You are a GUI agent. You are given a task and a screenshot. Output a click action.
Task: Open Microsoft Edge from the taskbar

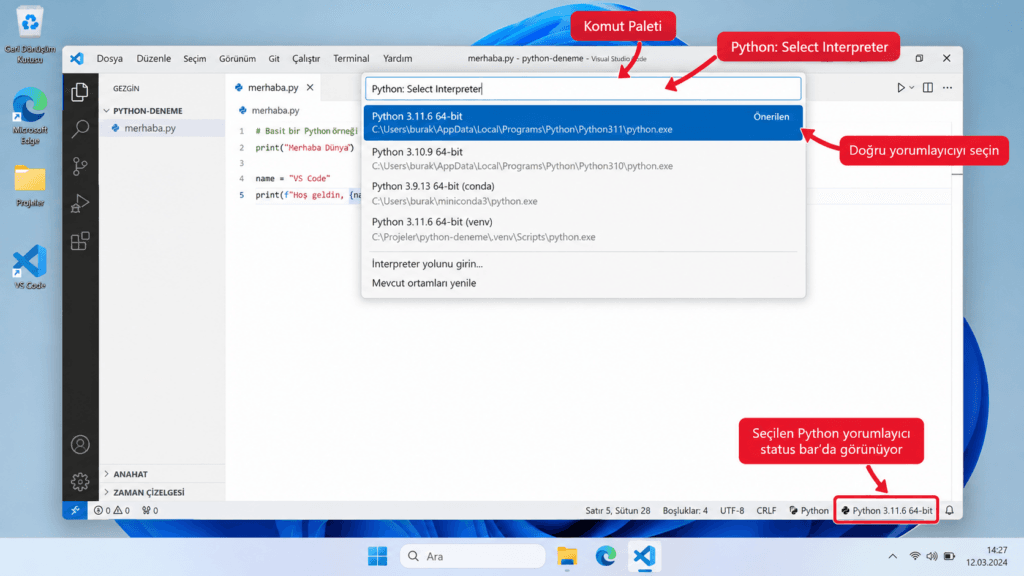point(605,556)
